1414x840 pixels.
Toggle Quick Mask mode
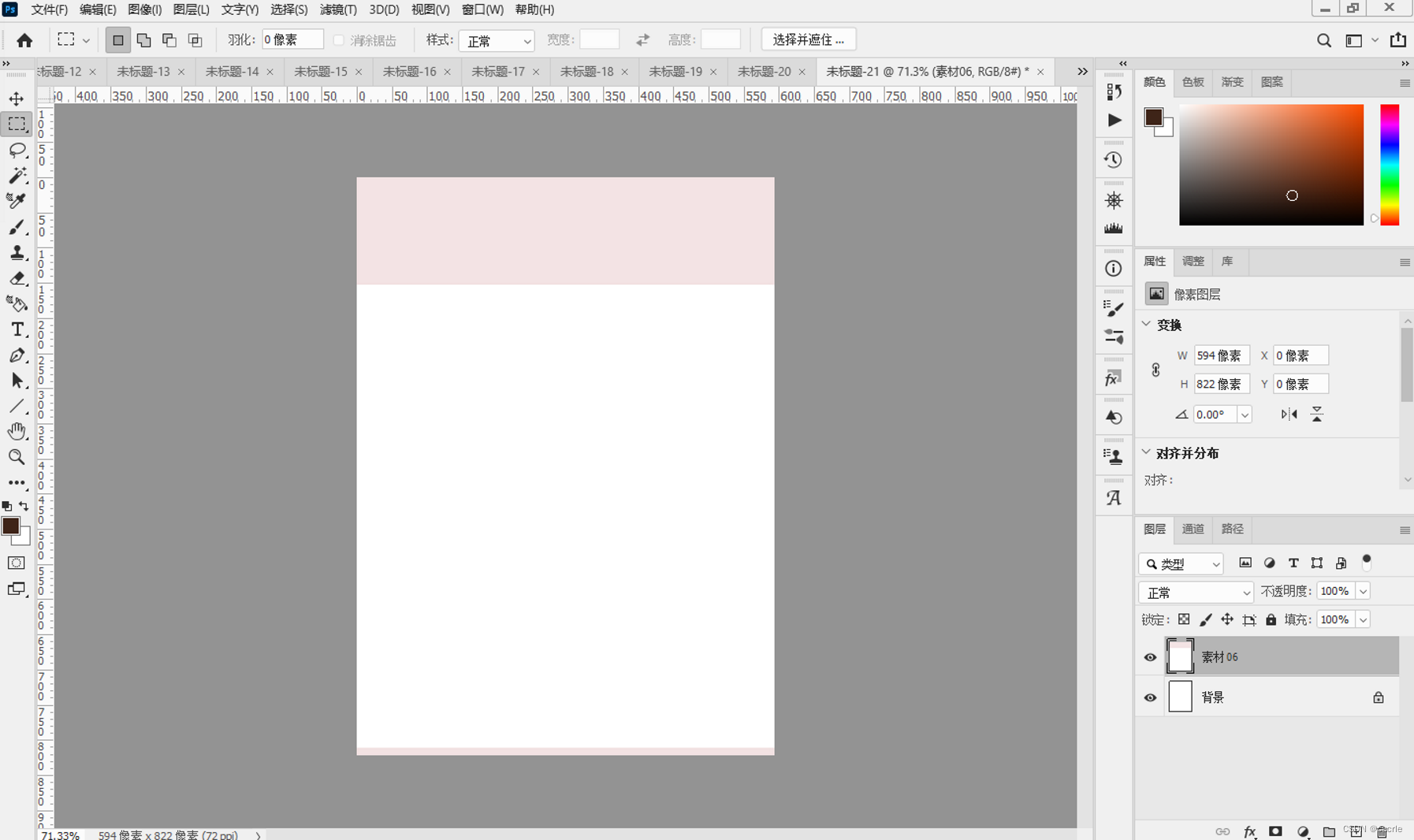(17, 563)
